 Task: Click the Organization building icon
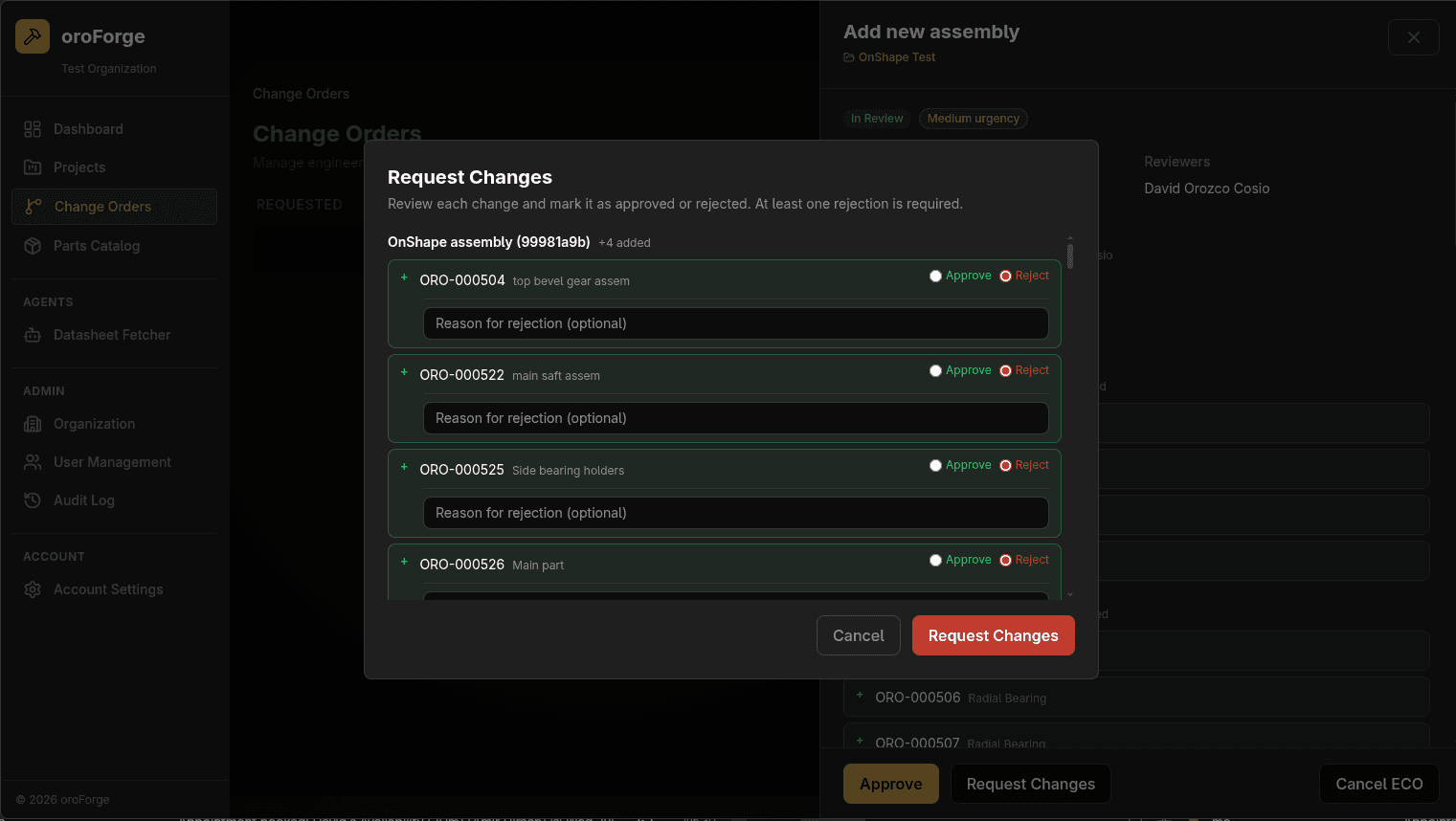click(33, 424)
